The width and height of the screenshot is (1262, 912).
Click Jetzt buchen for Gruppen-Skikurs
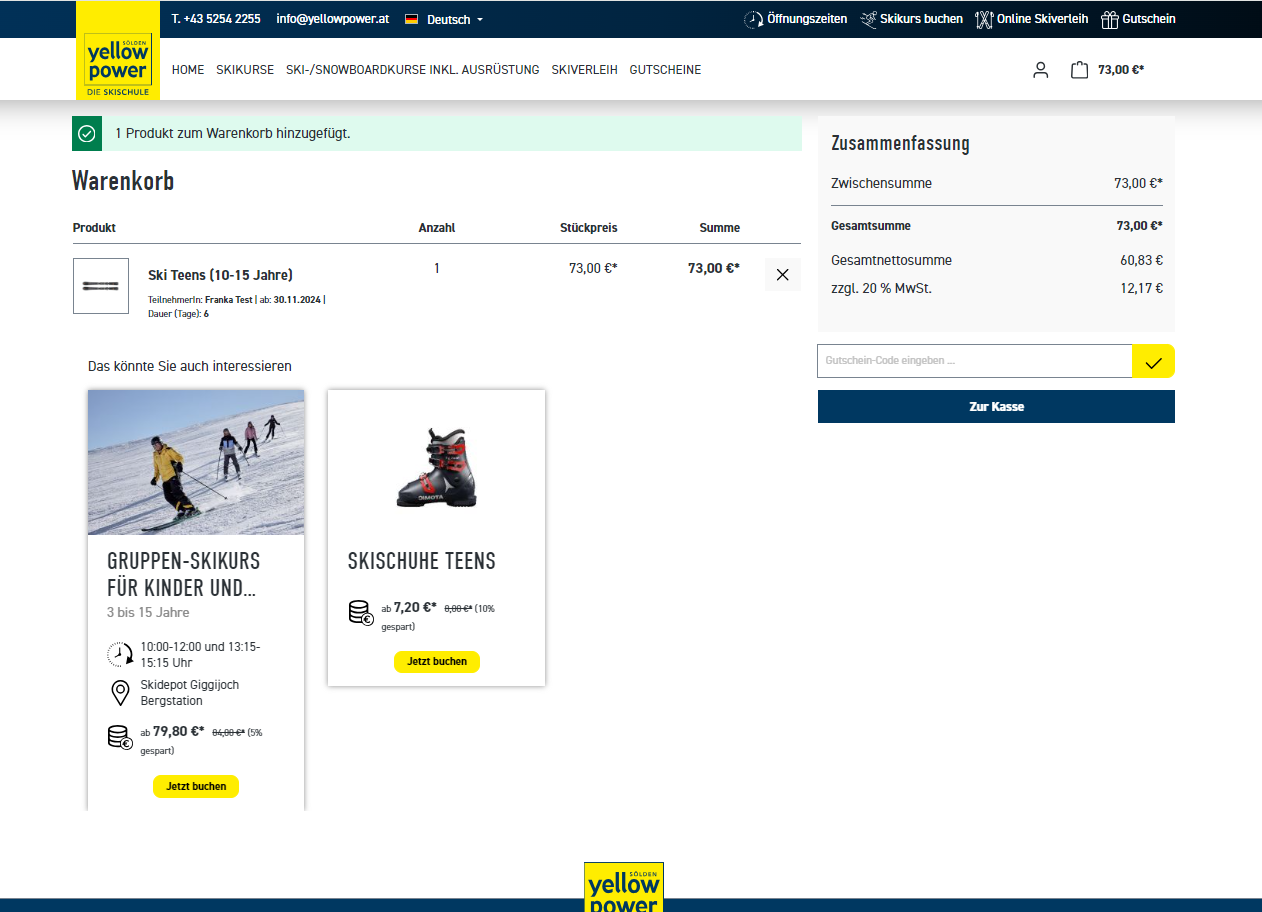pyautogui.click(x=196, y=786)
